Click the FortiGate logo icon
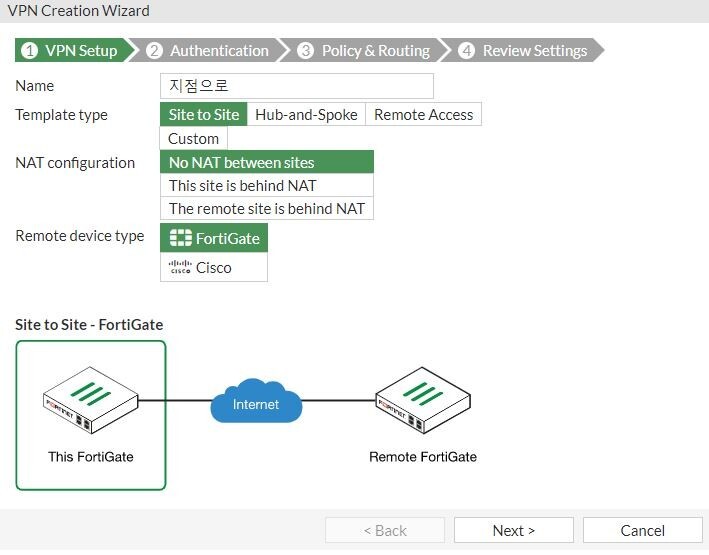 [180, 238]
